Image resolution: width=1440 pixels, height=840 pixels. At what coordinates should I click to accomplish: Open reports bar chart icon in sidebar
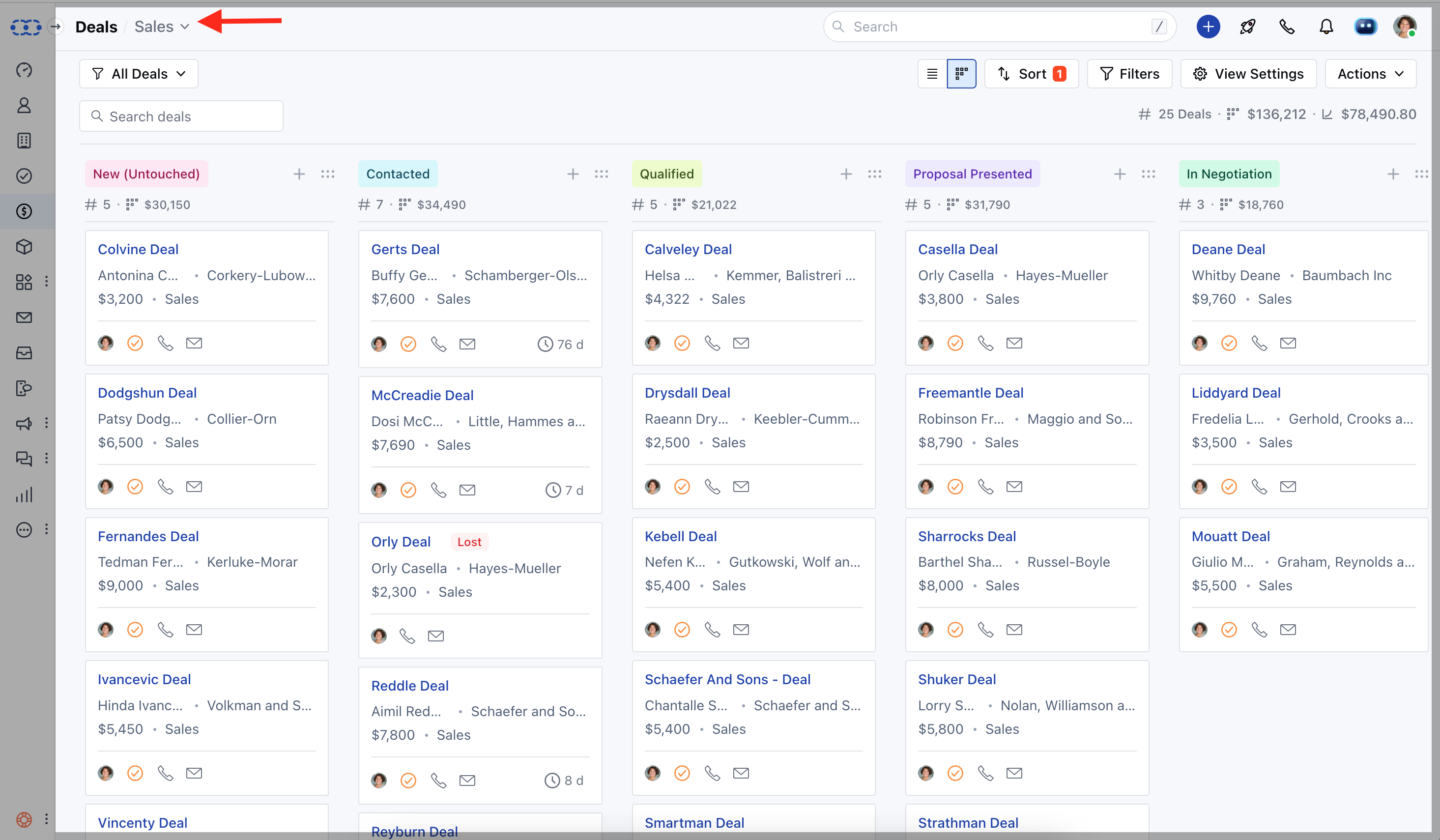pos(24,494)
